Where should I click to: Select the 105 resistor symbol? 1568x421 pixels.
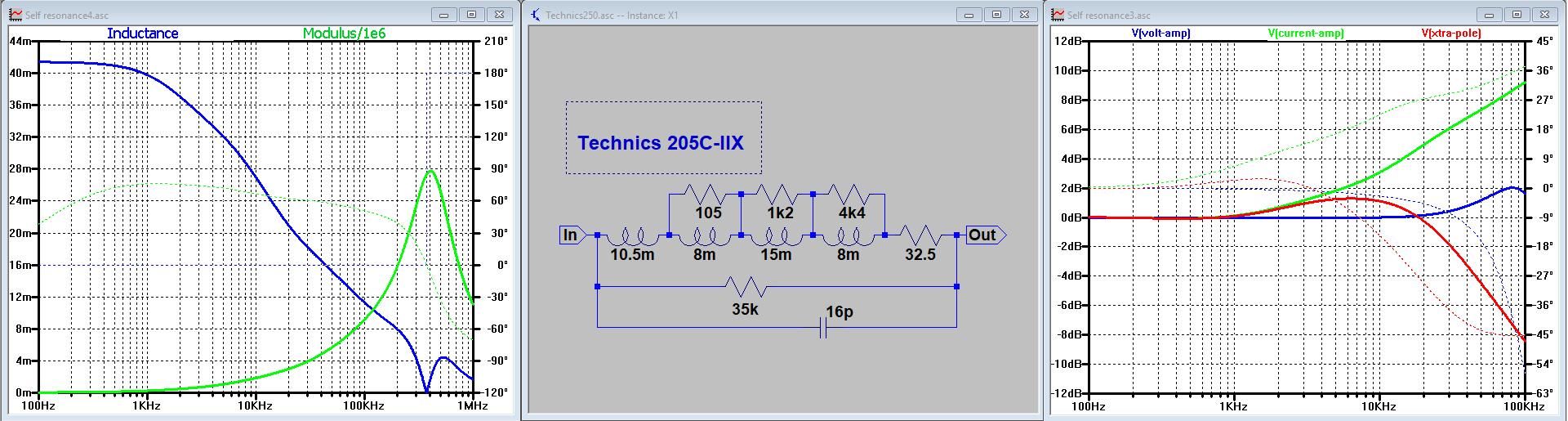(705, 195)
